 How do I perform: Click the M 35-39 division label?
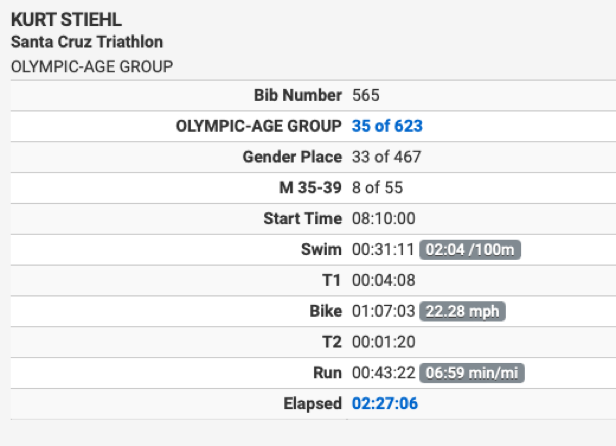(310, 188)
